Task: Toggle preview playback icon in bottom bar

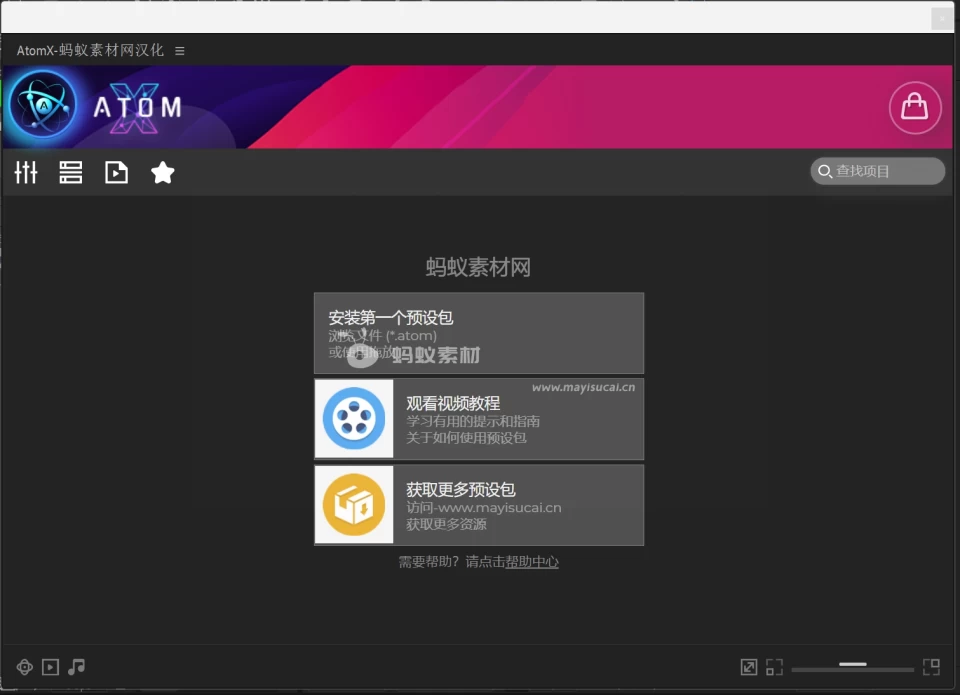Action: (x=51, y=667)
